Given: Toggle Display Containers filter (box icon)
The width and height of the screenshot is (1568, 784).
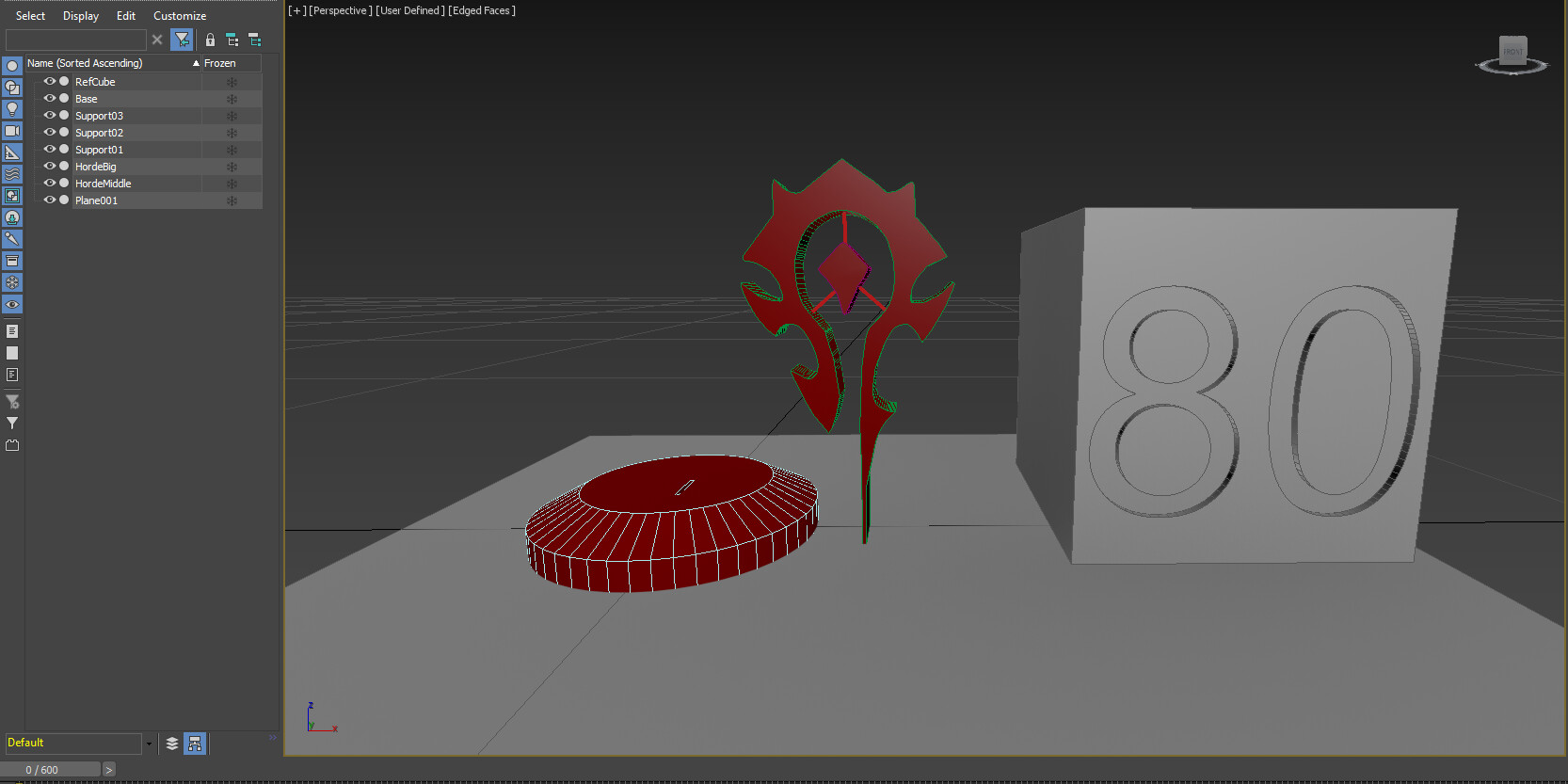Looking at the screenshot, I should (x=12, y=261).
